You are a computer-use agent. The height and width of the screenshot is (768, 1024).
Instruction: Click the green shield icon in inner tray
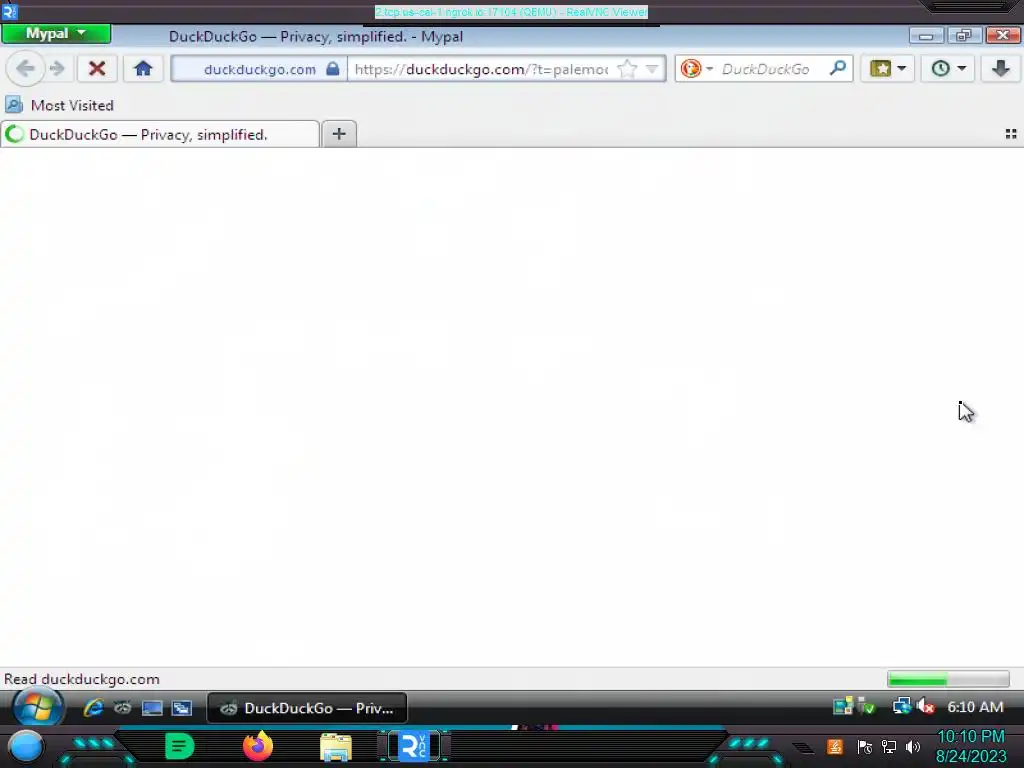[867, 706]
